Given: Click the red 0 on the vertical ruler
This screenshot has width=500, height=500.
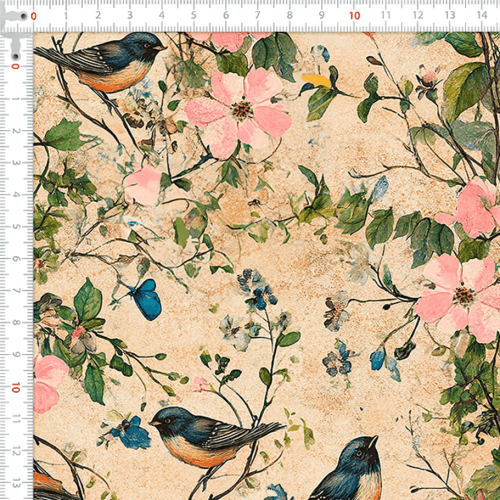Looking at the screenshot, I should tap(15, 66).
